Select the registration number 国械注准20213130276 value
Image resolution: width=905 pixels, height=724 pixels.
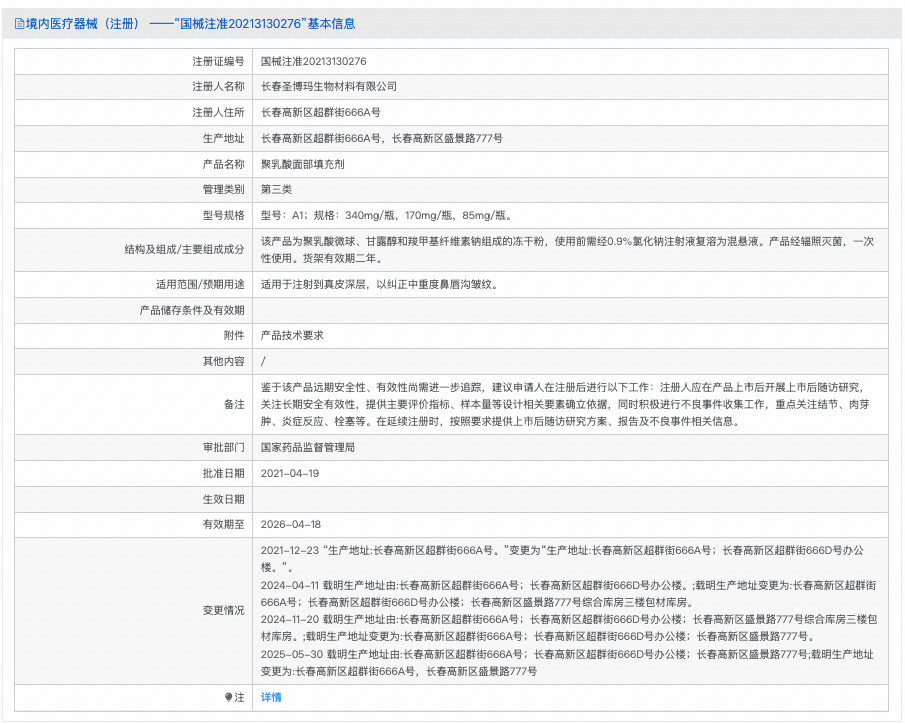click(x=313, y=61)
